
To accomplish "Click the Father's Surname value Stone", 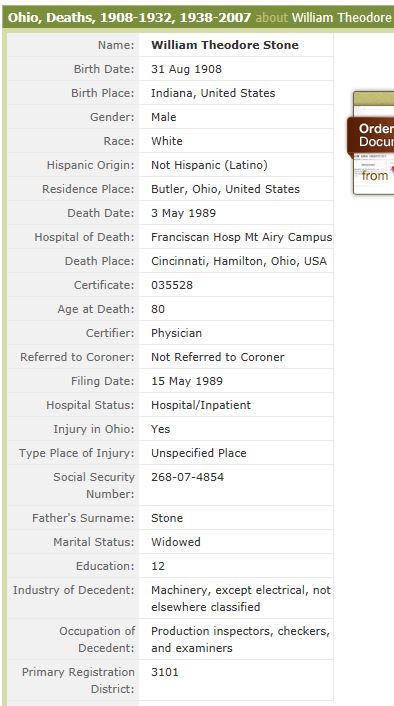I will coord(167,518).
